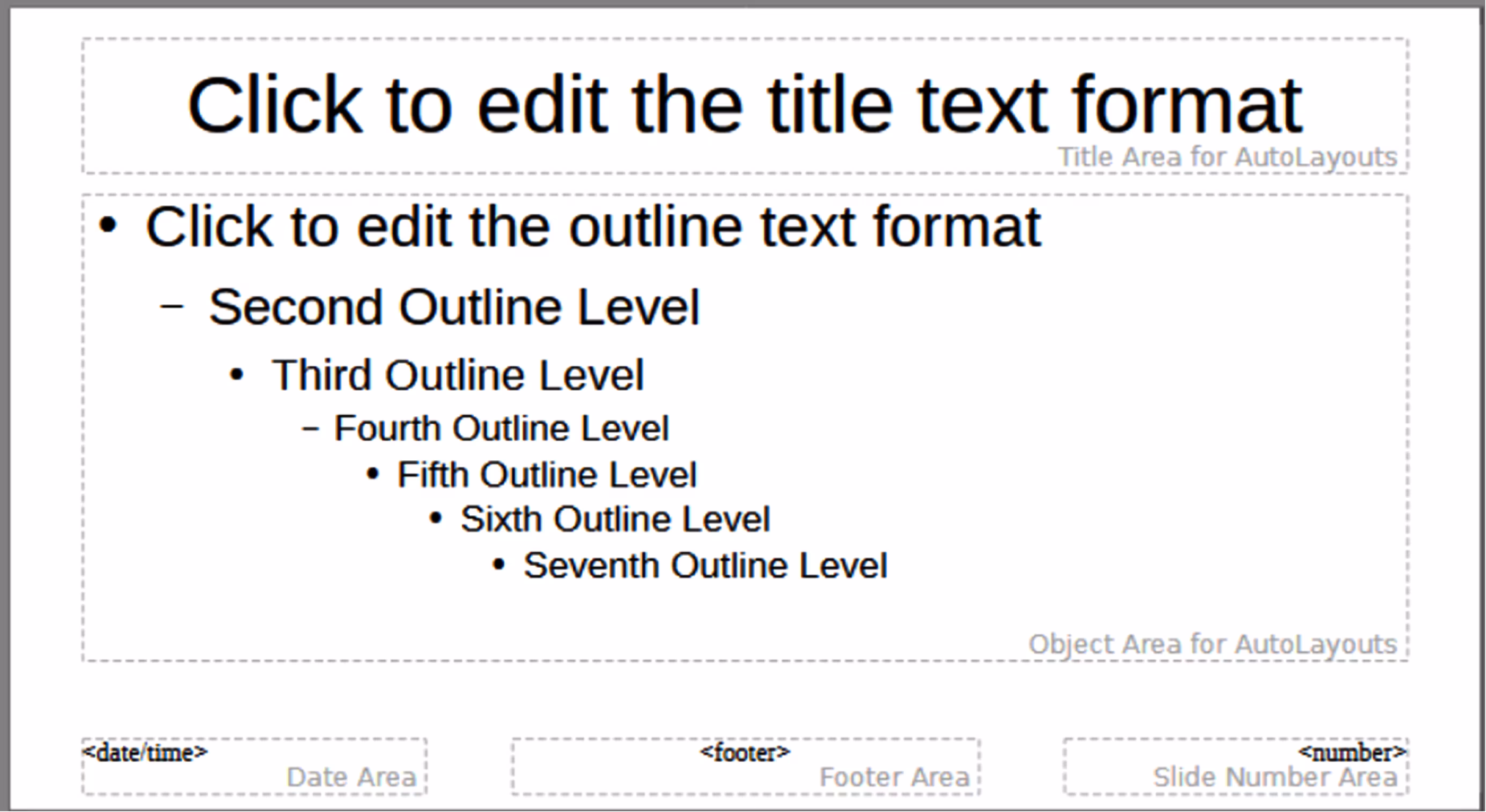Click the <number> field placeholder
This screenshot has height=812, width=1486.
(1352, 752)
